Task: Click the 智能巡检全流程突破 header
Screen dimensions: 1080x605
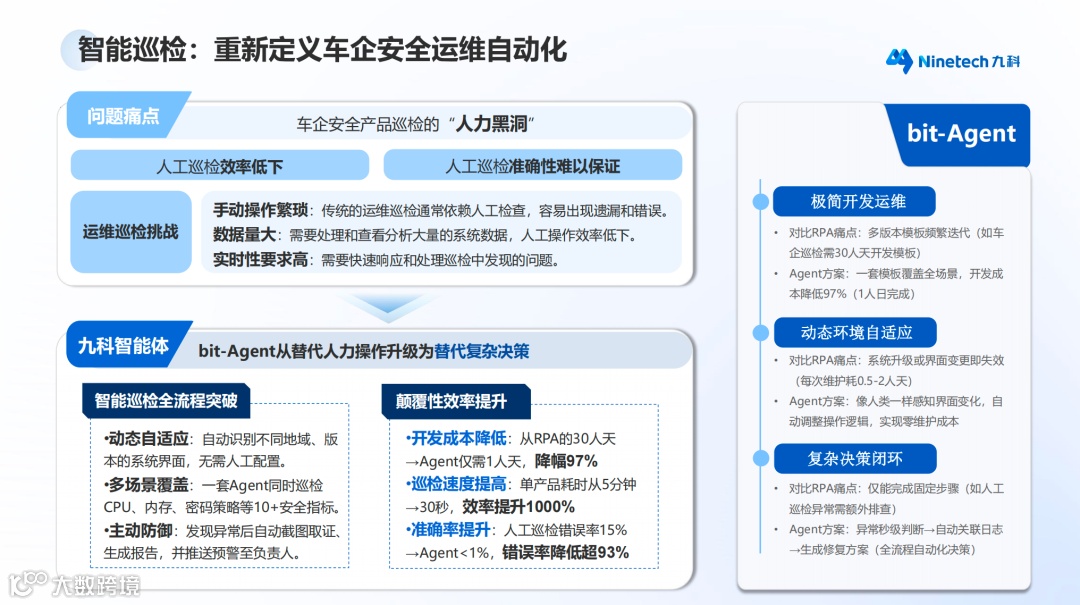Action: (x=166, y=400)
